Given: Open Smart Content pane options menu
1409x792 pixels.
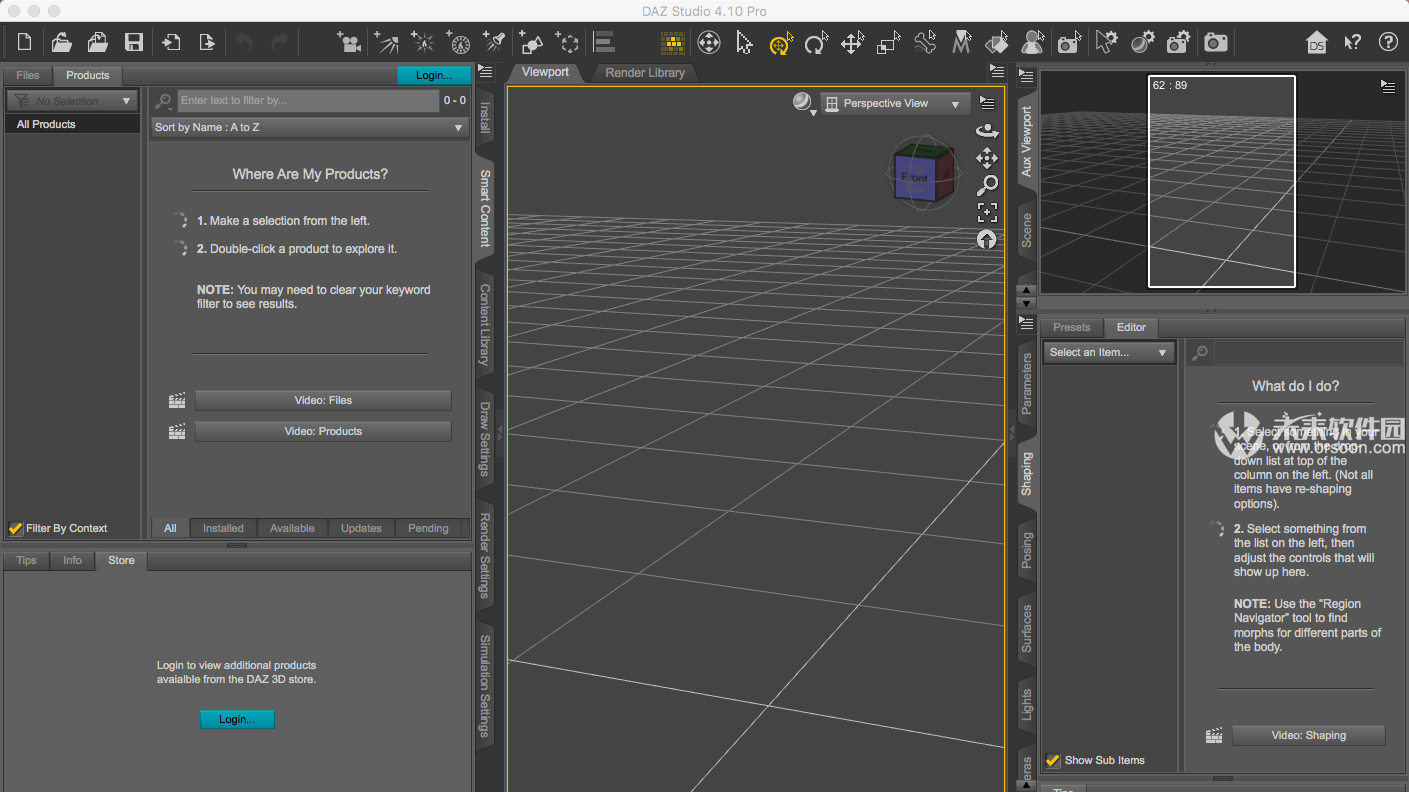Looking at the screenshot, I should [485, 72].
